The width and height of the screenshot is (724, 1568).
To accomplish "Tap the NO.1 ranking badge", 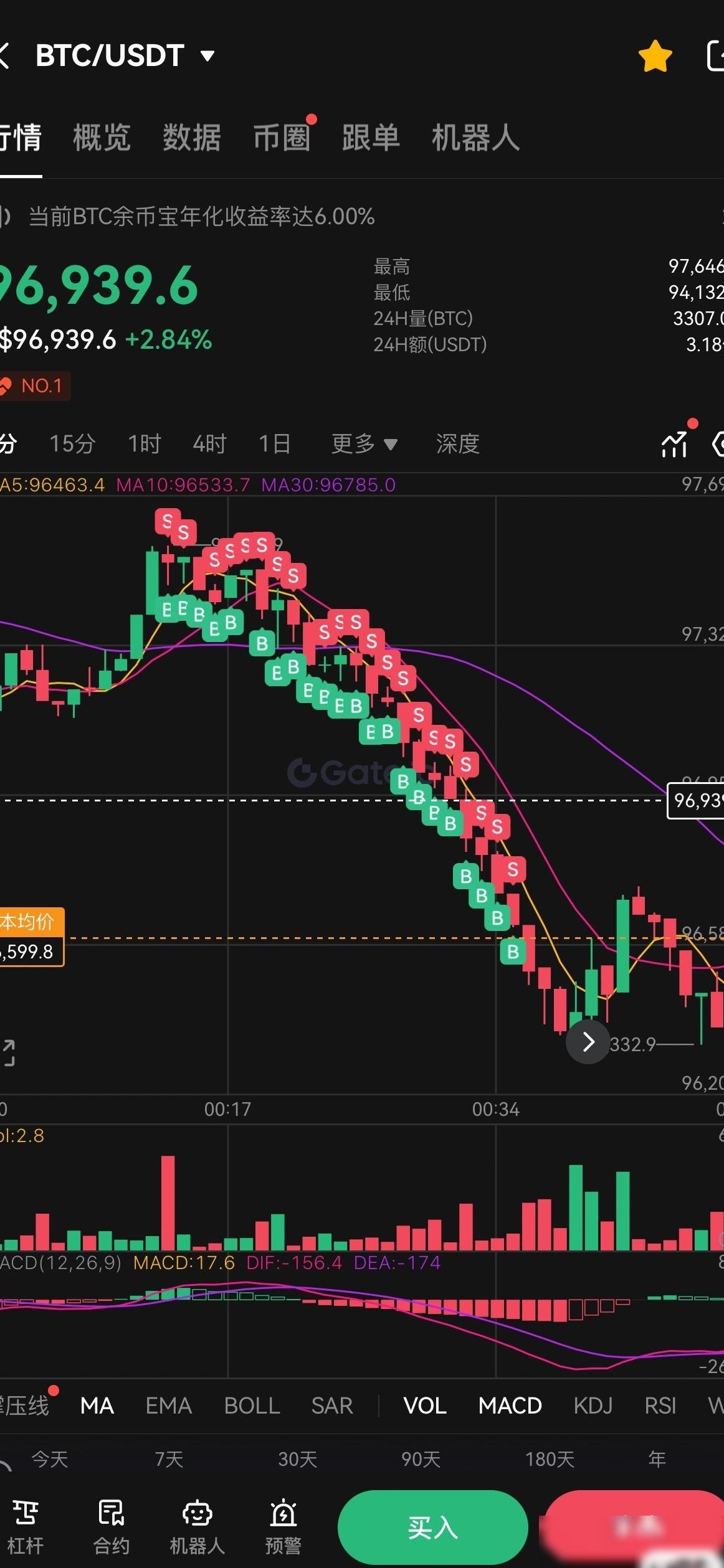I will (34, 386).
